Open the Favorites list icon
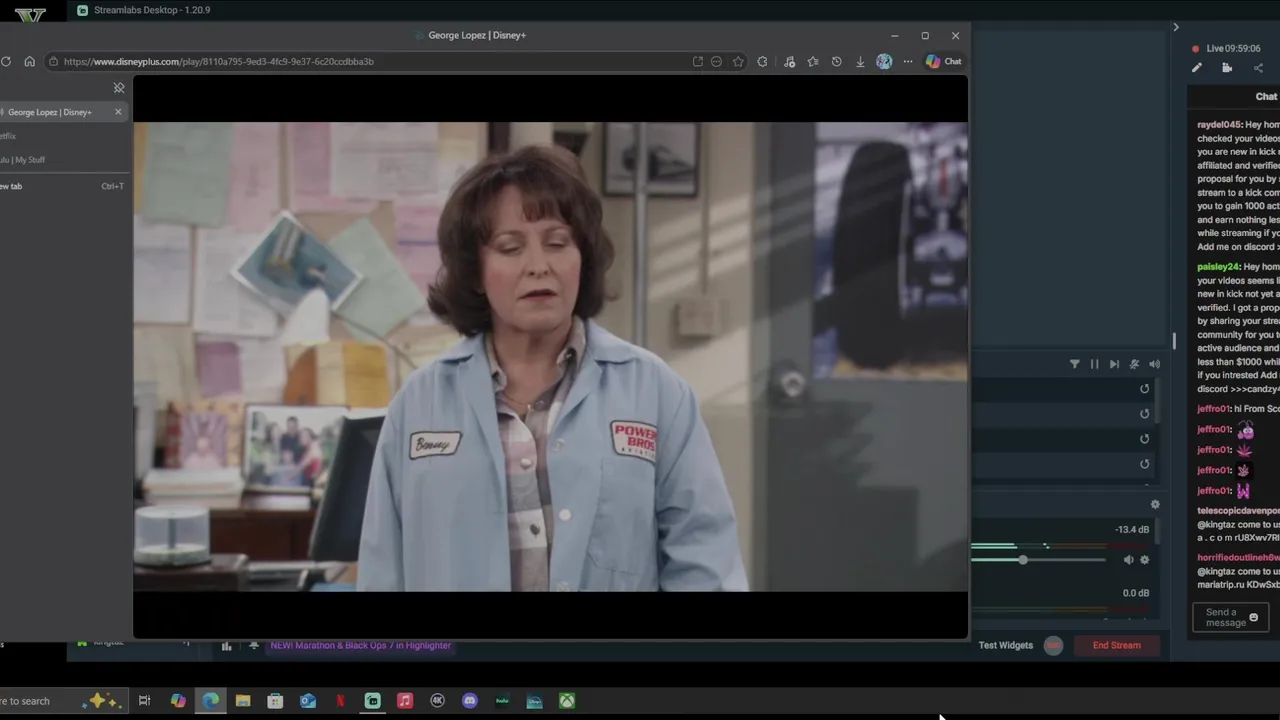 click(813, 61)
